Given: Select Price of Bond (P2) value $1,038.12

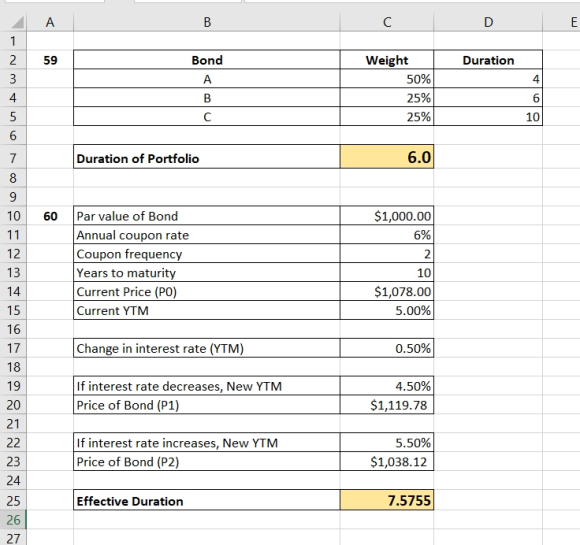Looking at the screenshot, I should point(387,461).
